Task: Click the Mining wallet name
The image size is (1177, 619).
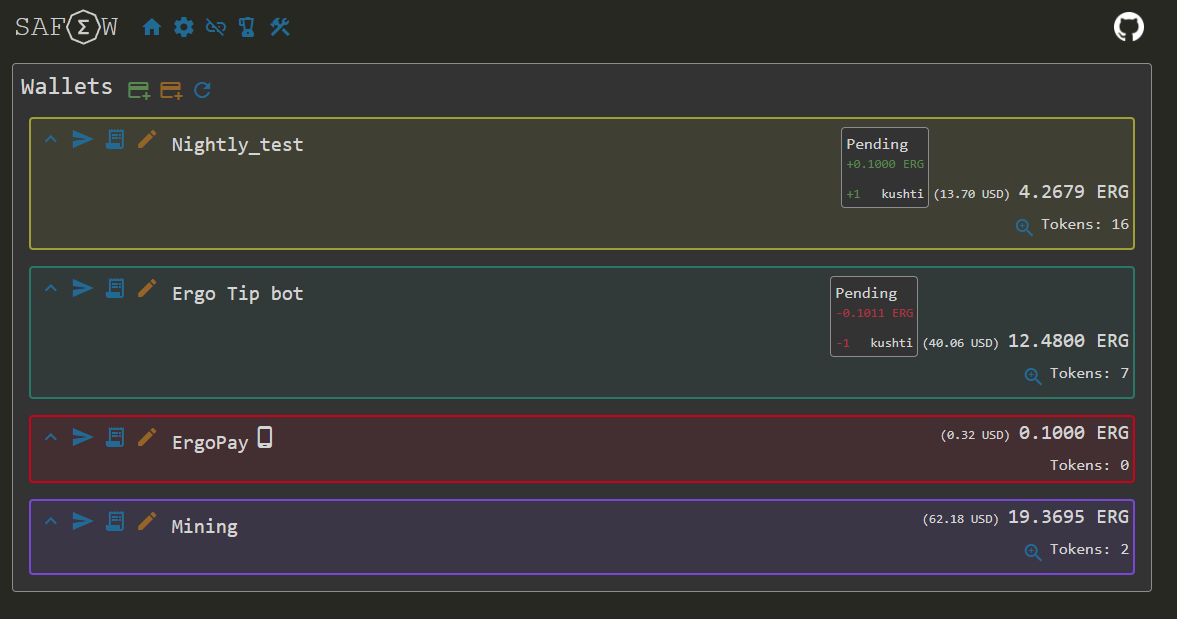Action: [x=204, y=527]
